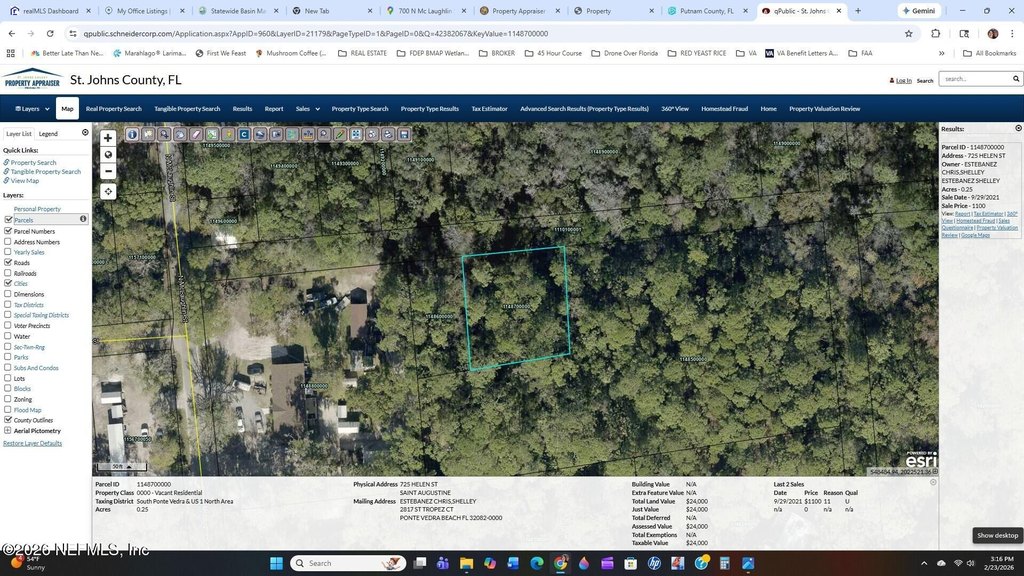Click the Show desktop button
The width and height of the screenshot is (1024, 576).
click(997, 536)
